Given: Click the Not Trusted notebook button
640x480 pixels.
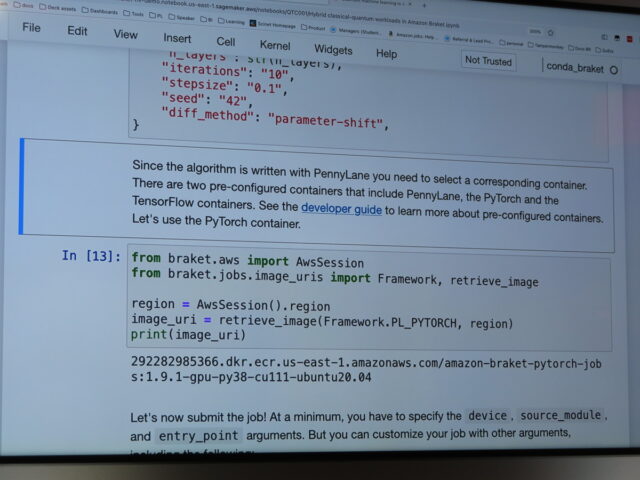Looking at the screenshot, I should (488, 61).
